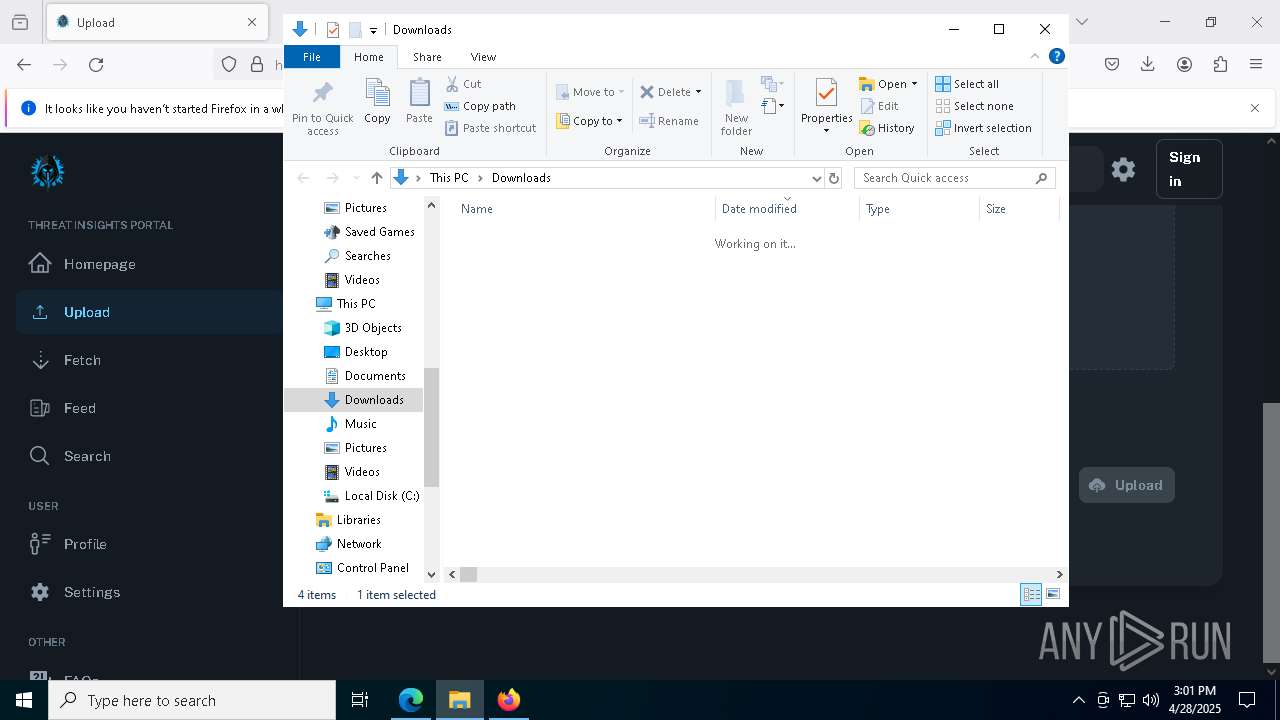Click horizontal scrollbar right arrow in file list

(x=1059, y=574)
